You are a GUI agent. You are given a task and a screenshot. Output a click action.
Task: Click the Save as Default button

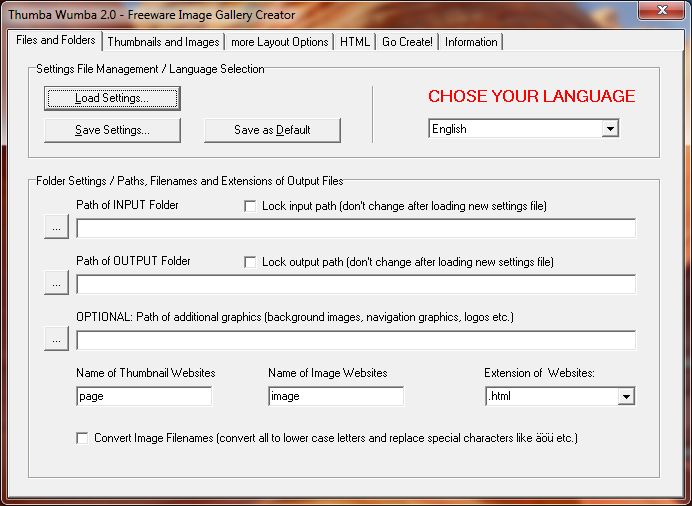point(272,130)
